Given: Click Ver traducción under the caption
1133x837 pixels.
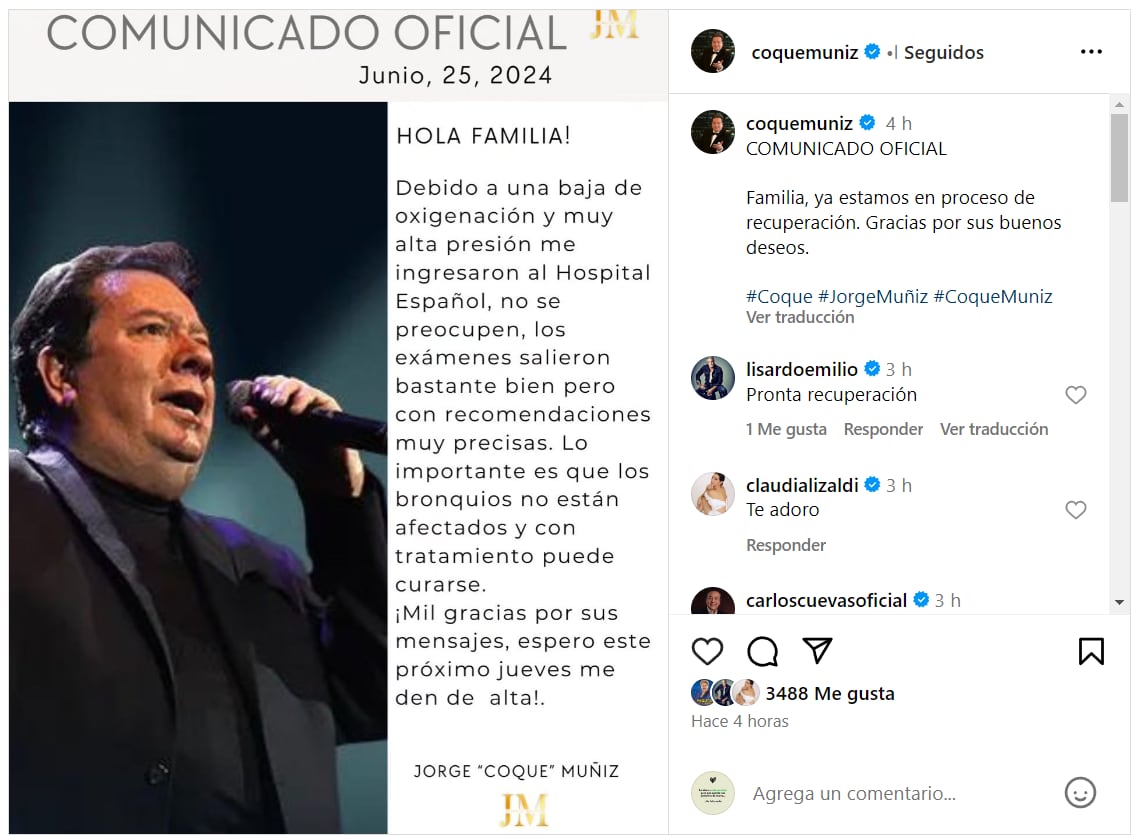Looking at the screenshot, I should [800, 317].
